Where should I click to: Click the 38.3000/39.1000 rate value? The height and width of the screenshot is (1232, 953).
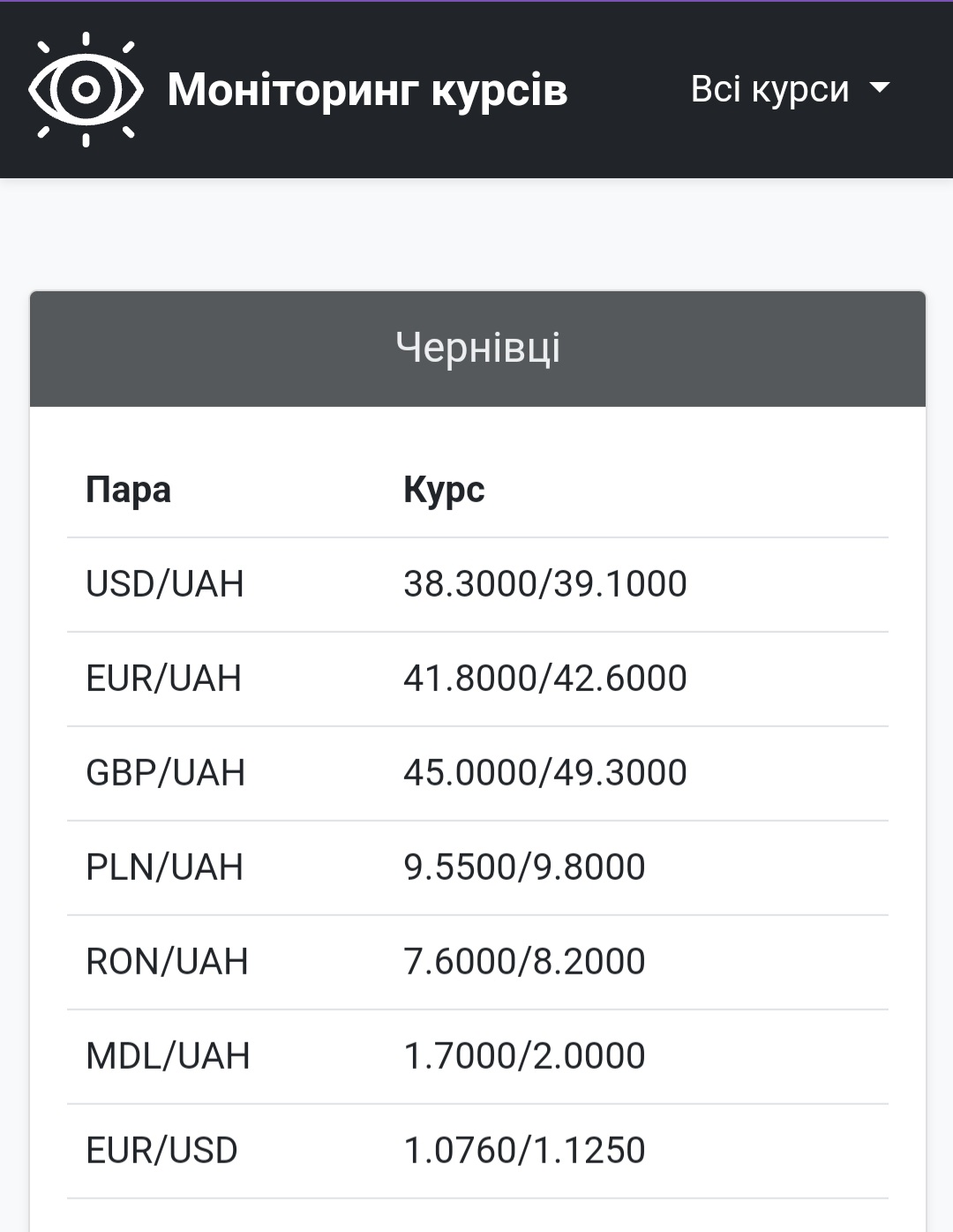[x=544, y=584]
